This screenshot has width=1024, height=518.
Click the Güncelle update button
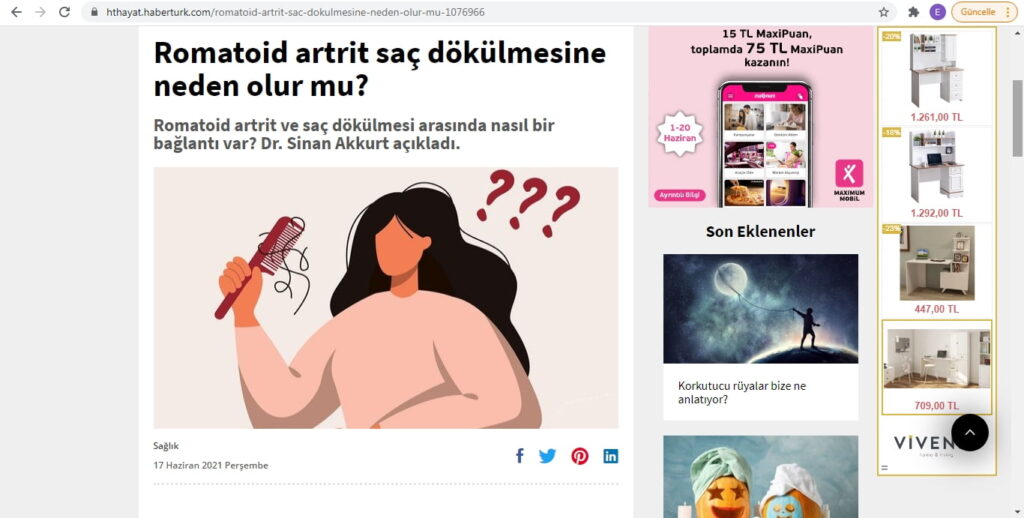coord(984,12)
